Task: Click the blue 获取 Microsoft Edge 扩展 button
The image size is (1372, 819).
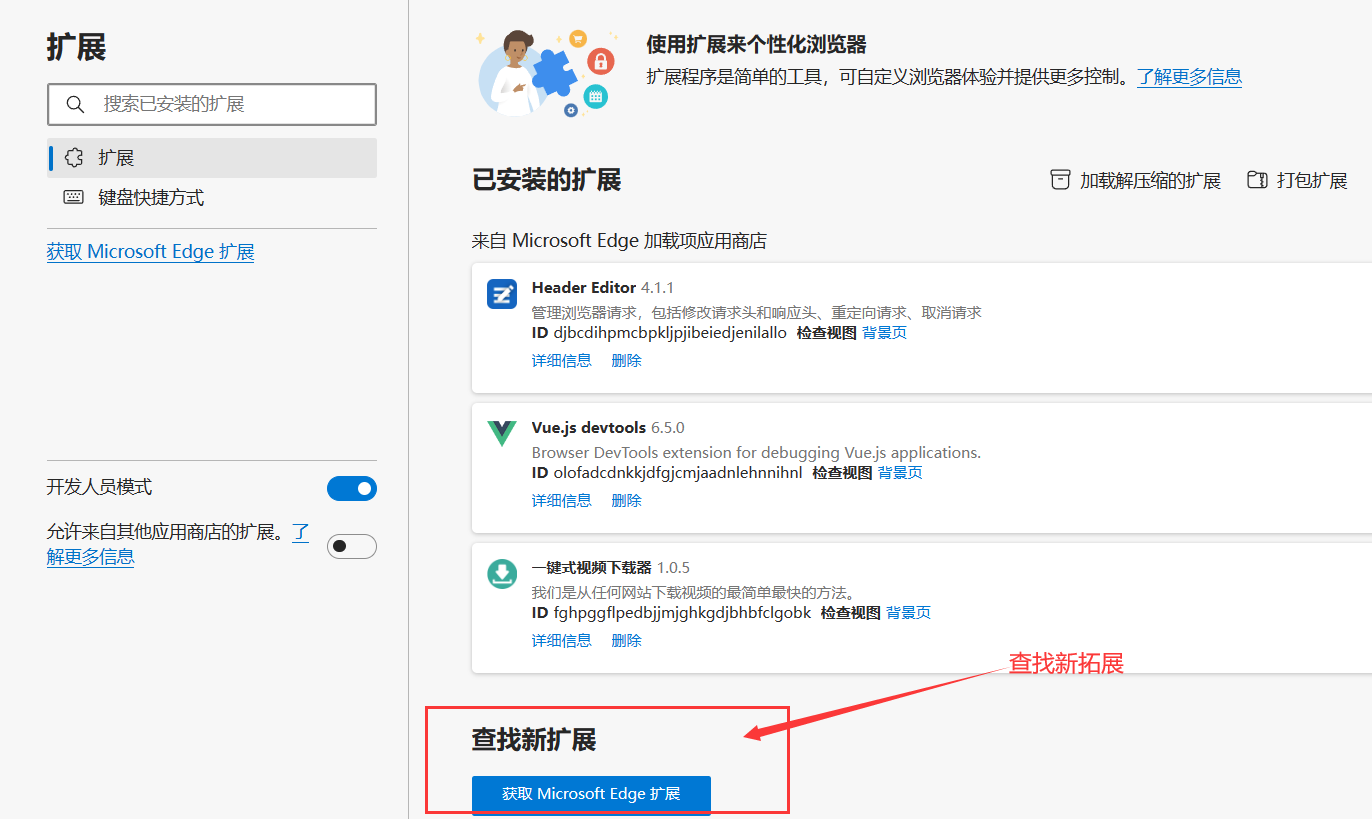Action: (591, 794)
